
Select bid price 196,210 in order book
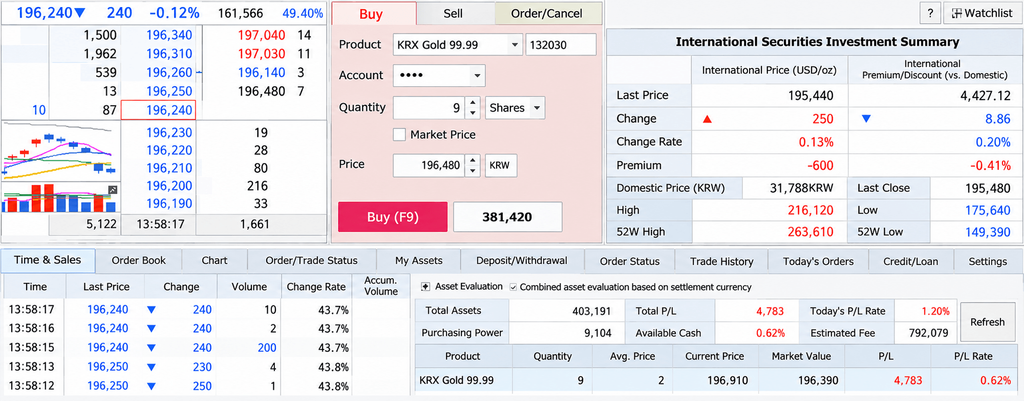pos(168,168)
